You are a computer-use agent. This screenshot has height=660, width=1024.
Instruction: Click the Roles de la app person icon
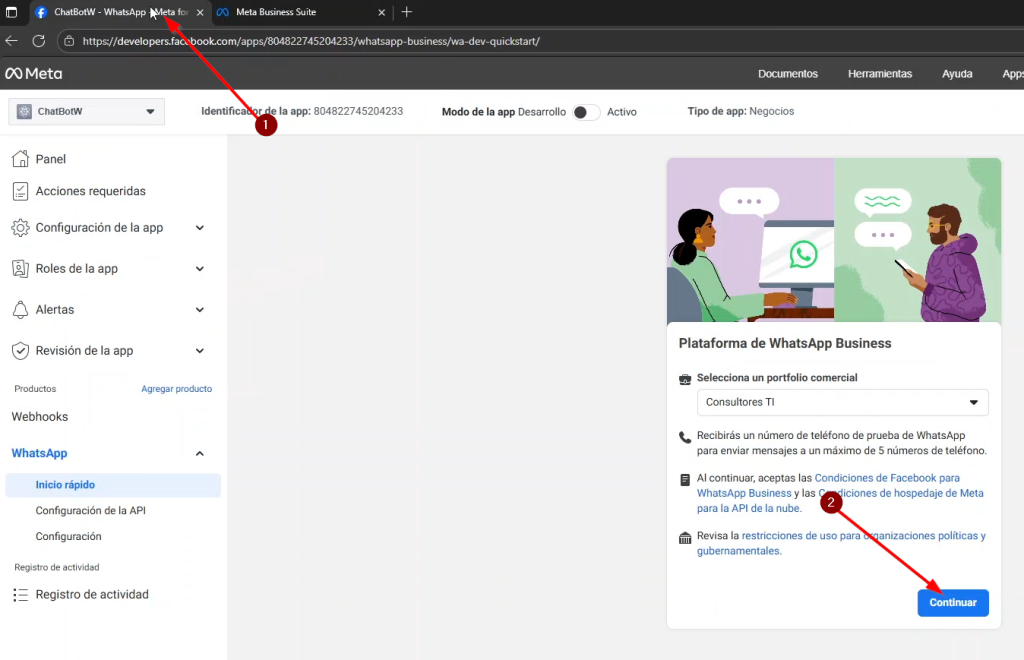[x=20, y=268]
